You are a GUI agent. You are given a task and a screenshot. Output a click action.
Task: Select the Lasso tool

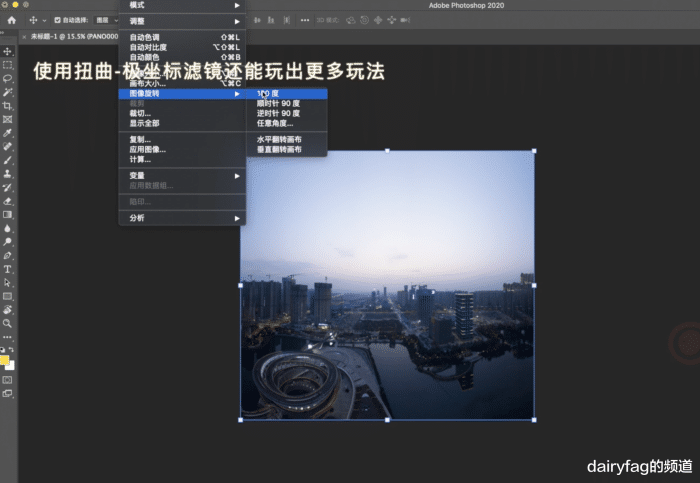pyautogui.click(x=8, y=79)
